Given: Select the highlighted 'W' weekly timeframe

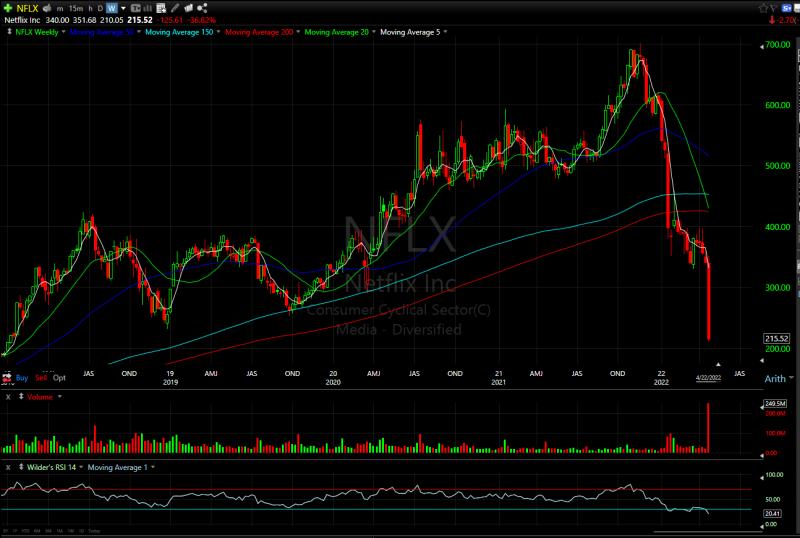Looking at the screenshot, I should point(112,8).
